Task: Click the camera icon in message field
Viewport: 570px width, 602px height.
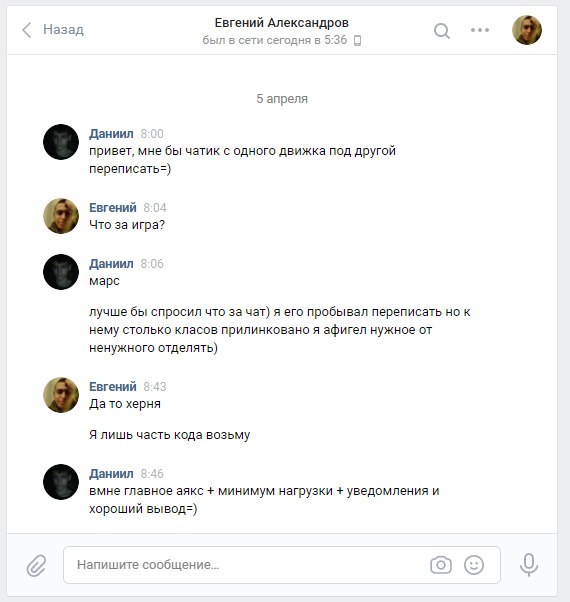Action: (x=441, y=565)
